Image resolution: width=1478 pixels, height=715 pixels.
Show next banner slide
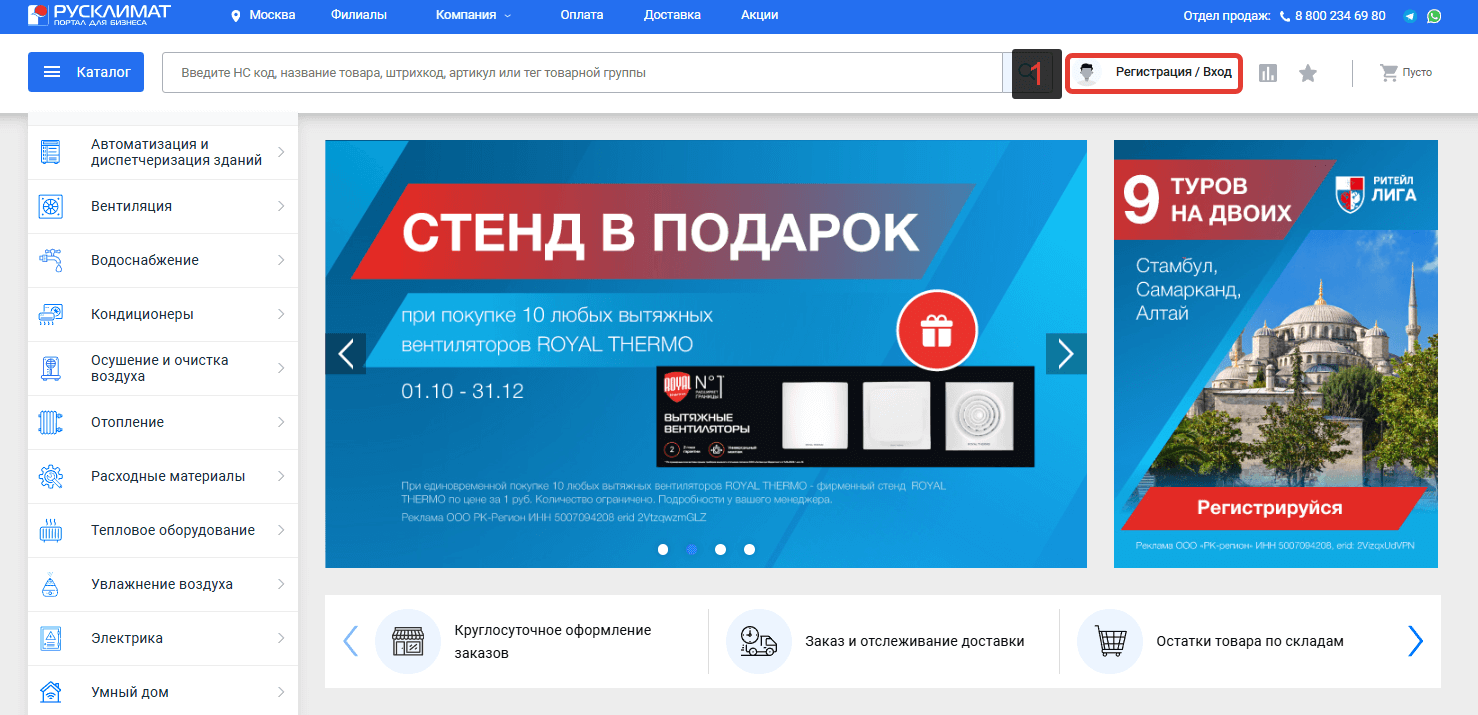click(x=1066, y=354)
